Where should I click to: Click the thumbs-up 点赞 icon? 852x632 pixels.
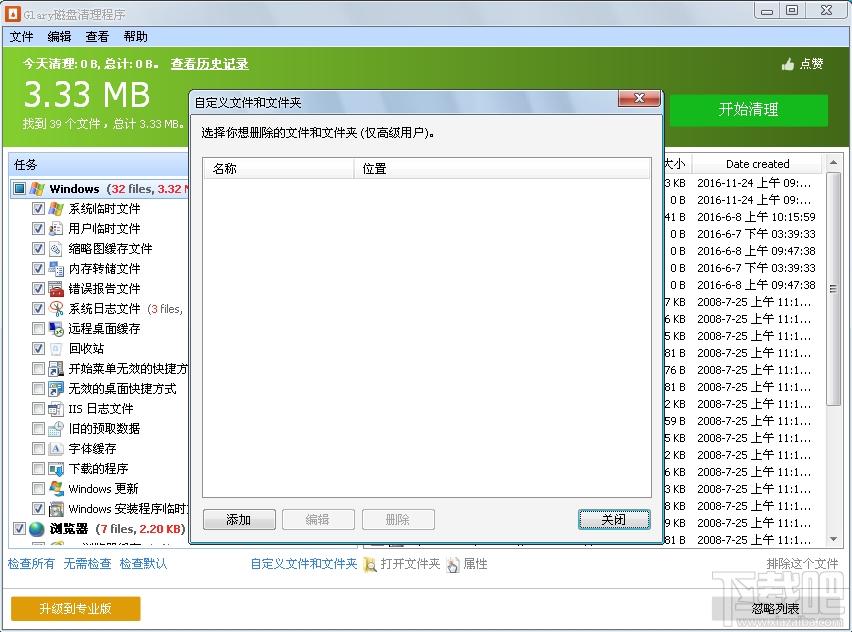(x=788, y=65)
